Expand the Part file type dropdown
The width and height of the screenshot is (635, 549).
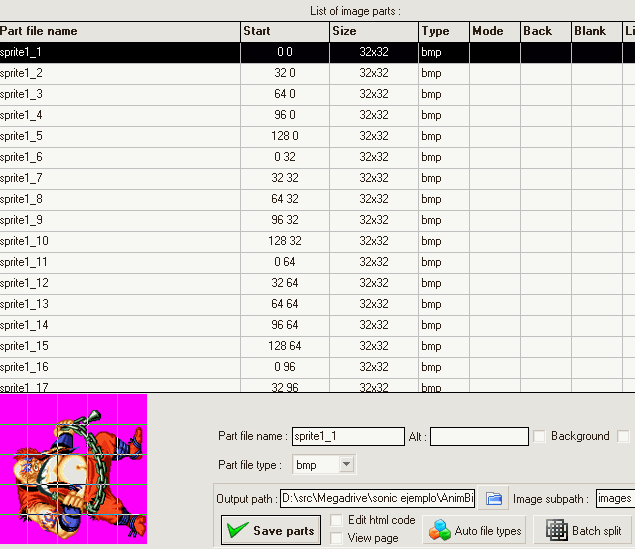tap(346, 465)
